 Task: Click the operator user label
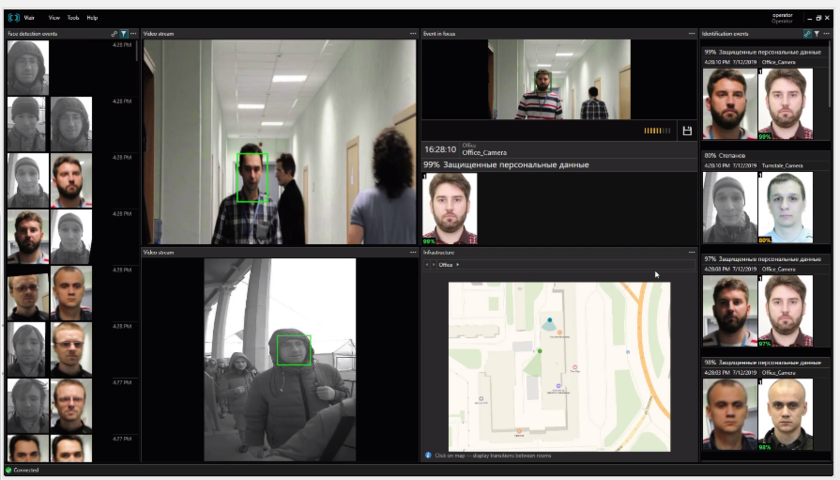(782, 16)
